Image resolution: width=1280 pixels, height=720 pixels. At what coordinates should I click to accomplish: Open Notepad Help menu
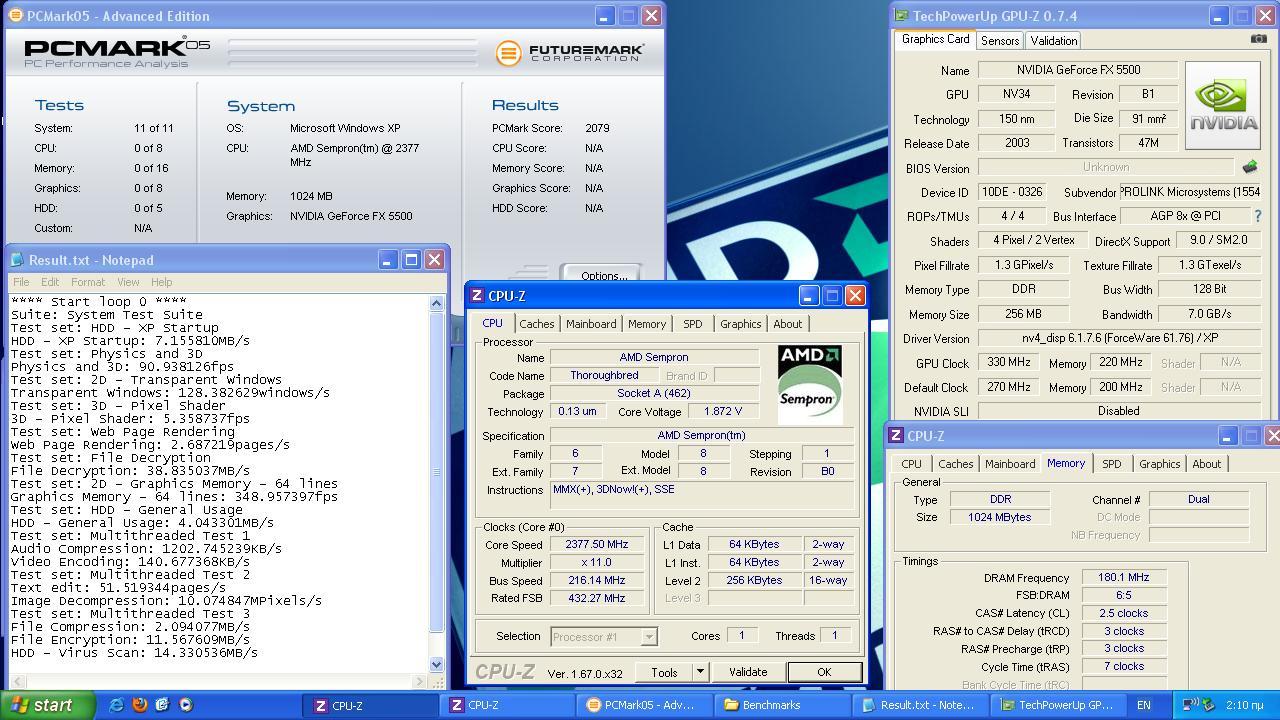click(x=161, y=282)
